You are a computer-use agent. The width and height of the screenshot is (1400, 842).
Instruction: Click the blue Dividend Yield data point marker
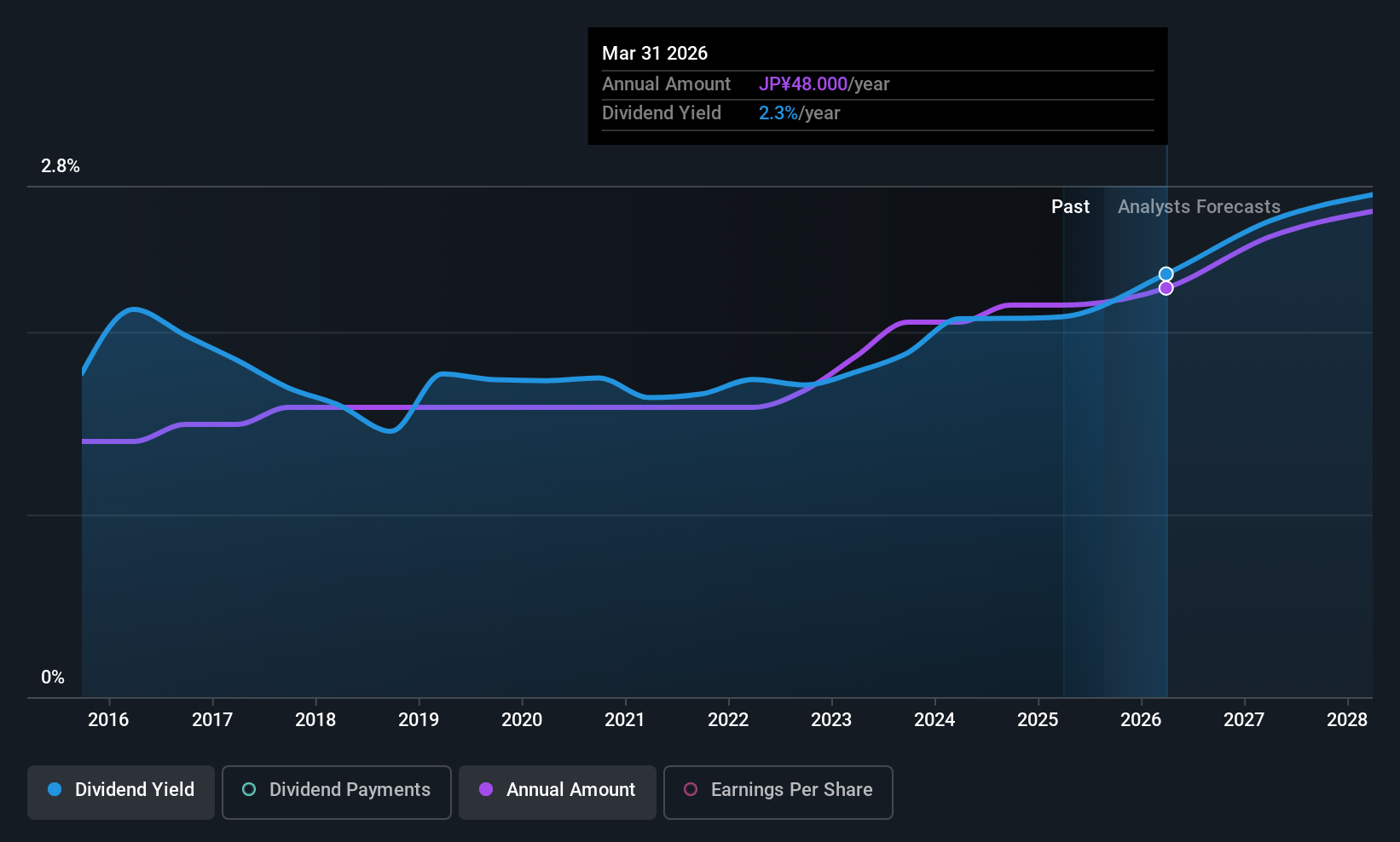tap(1166, 274)
